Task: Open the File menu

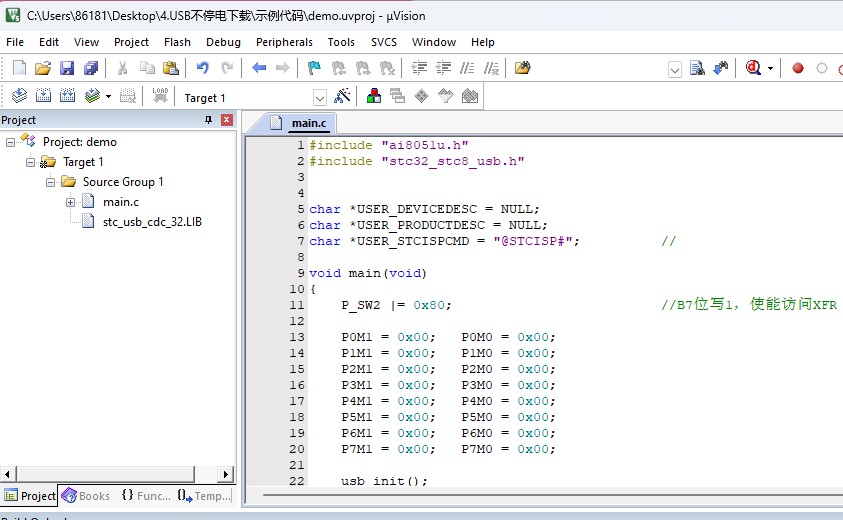Action: [x=15, y=42]
